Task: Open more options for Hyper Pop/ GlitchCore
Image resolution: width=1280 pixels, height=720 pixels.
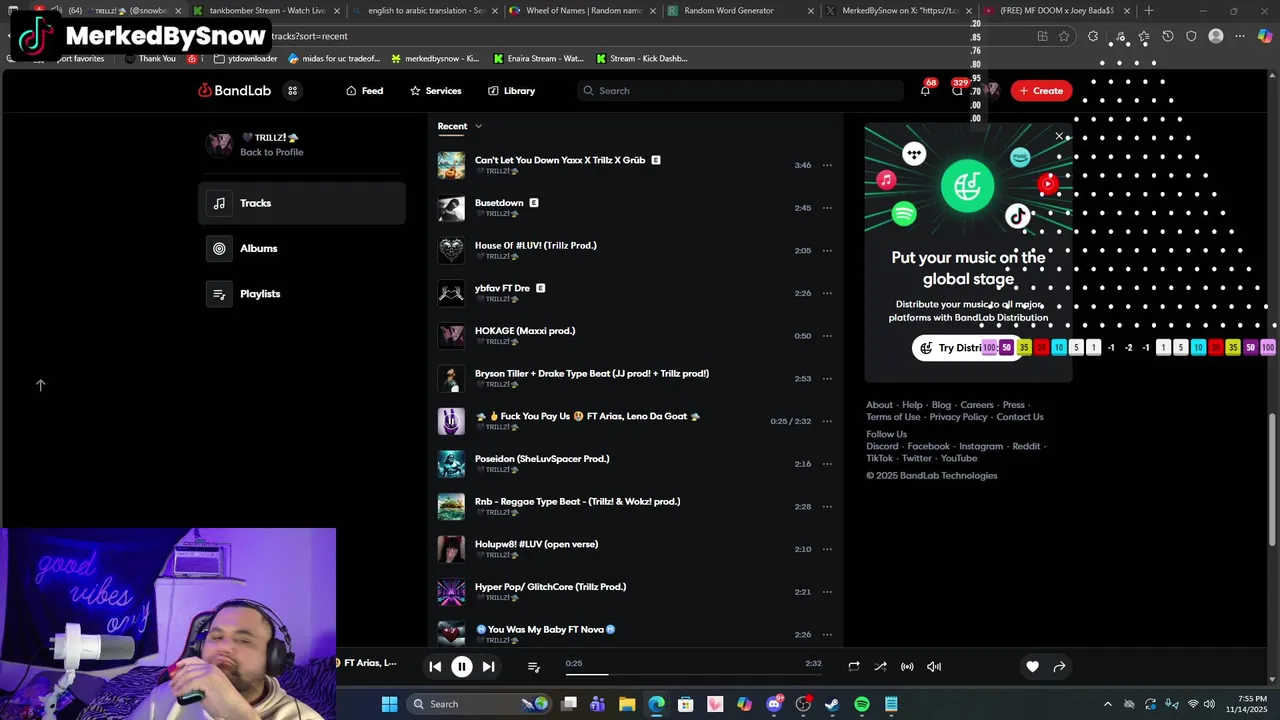Action: point(827,592)
